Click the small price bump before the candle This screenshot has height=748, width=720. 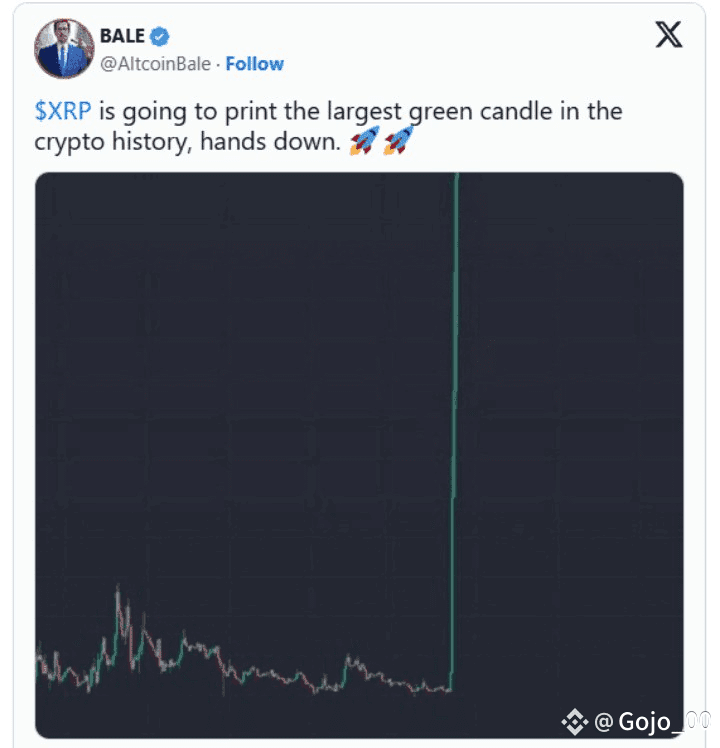pos(349,661)
